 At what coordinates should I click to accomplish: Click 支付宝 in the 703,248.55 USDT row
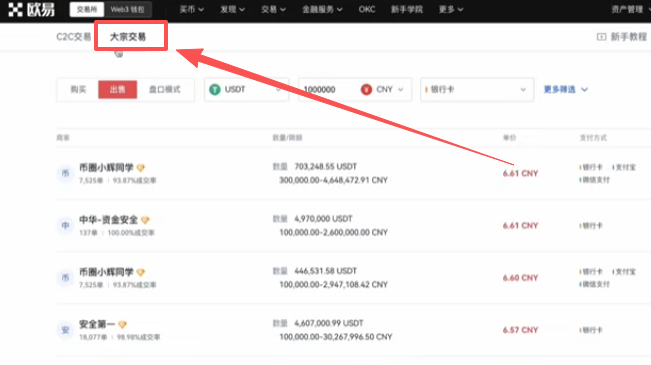(624, 167)
